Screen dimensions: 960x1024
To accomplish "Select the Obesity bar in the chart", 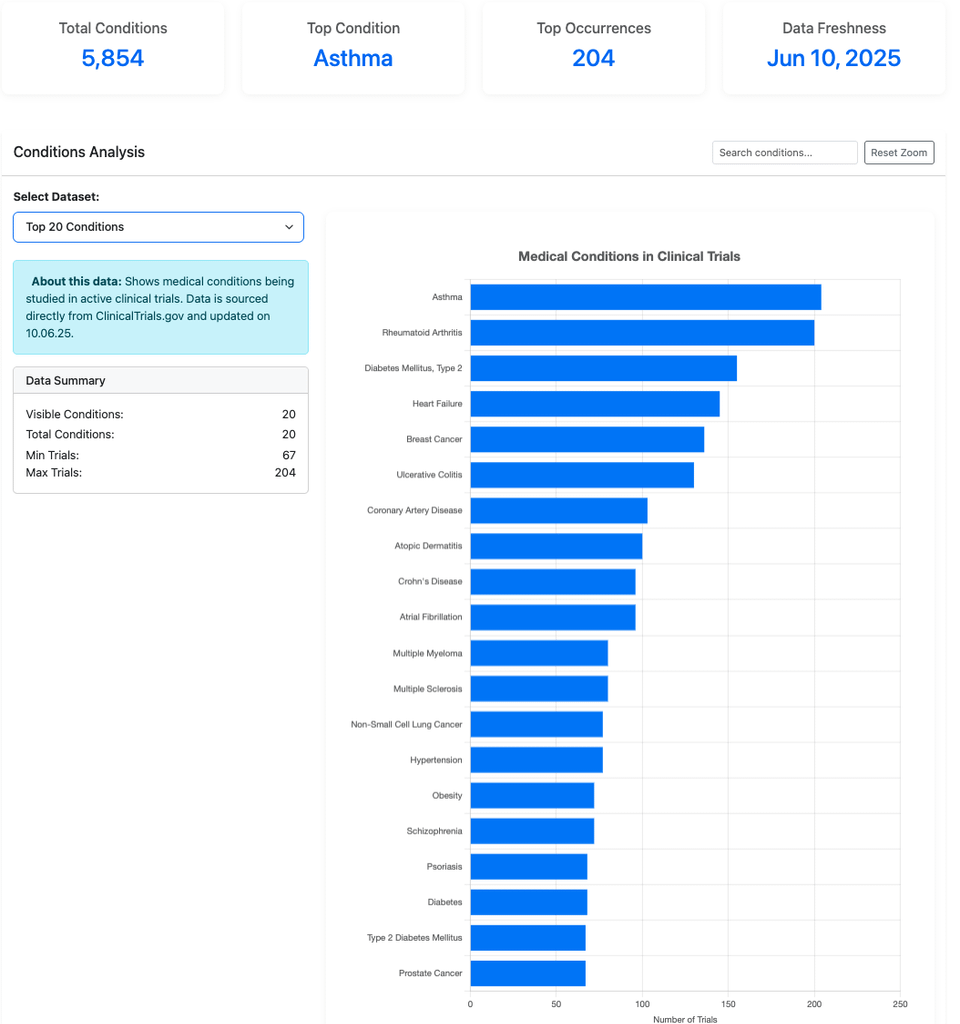I will (x=530, y=795).
